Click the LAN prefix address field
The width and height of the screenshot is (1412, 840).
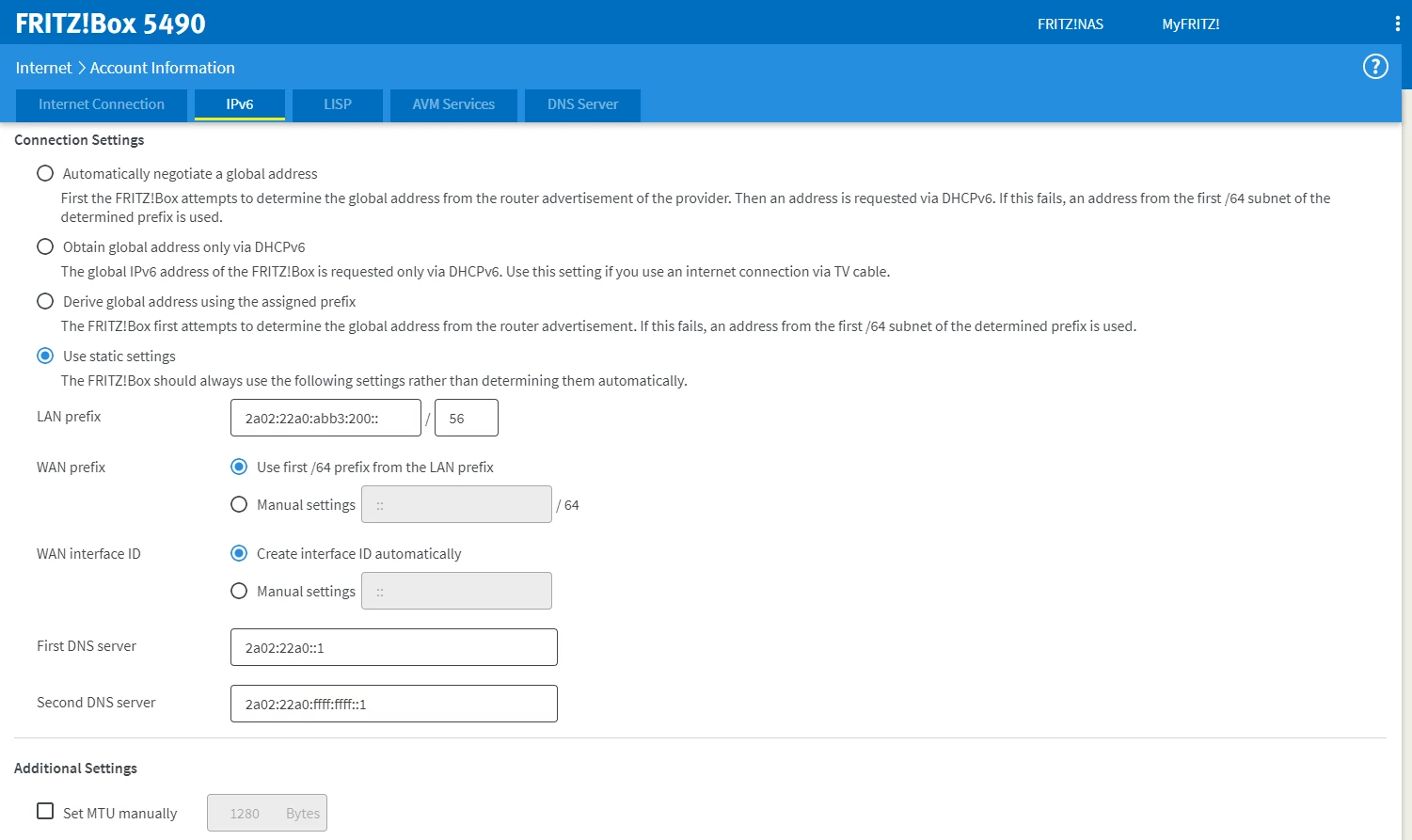325,418
